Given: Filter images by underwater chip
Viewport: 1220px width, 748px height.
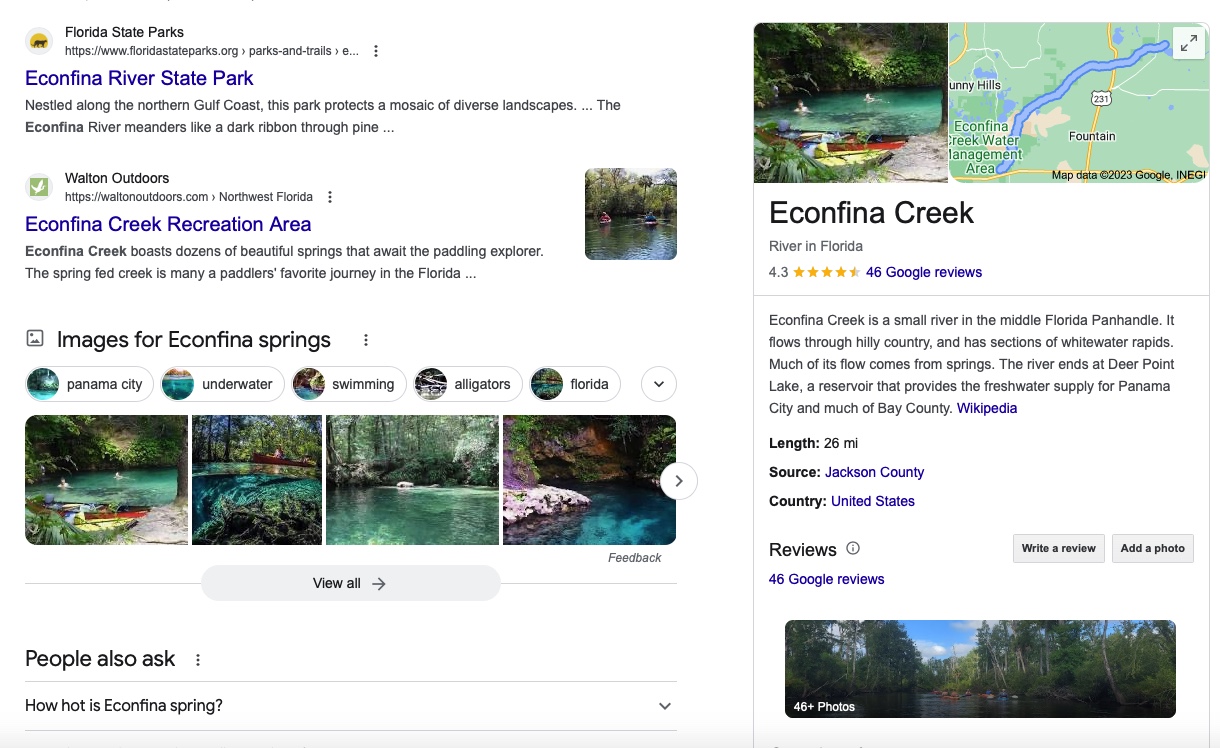Looking at the screenshot, I should (x=222, y=384).
